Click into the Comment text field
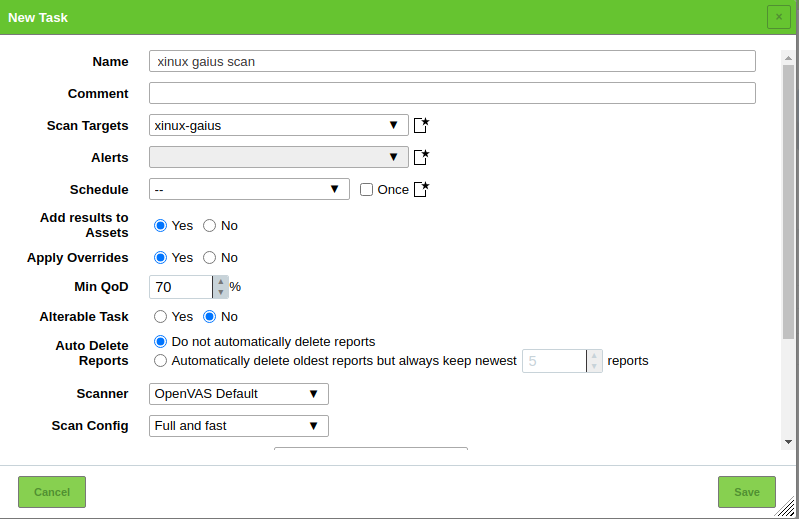This screenshot has height=519, width=799. point(451,93)
